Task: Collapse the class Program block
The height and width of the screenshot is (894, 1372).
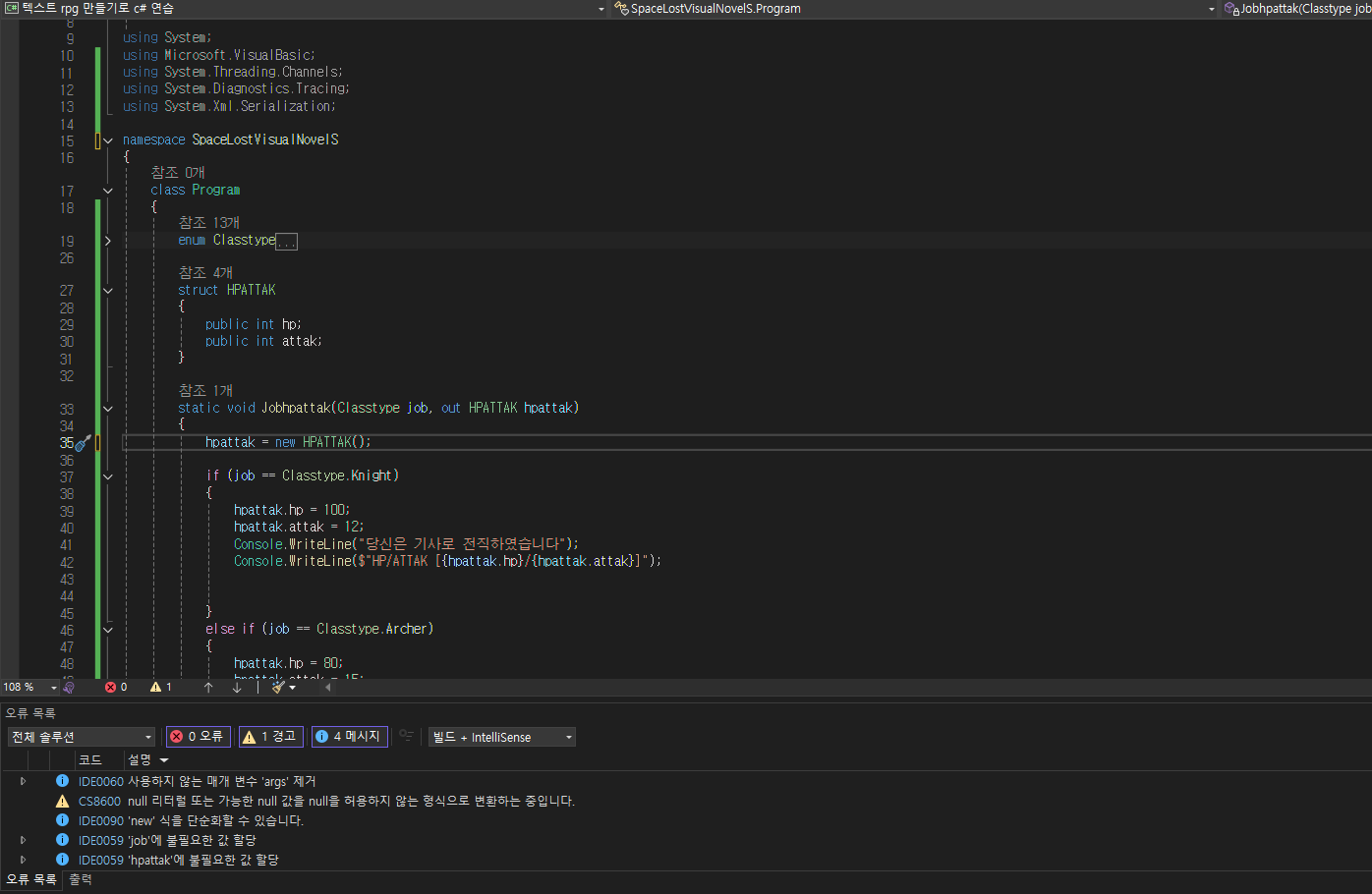Action: click(108, 191)
